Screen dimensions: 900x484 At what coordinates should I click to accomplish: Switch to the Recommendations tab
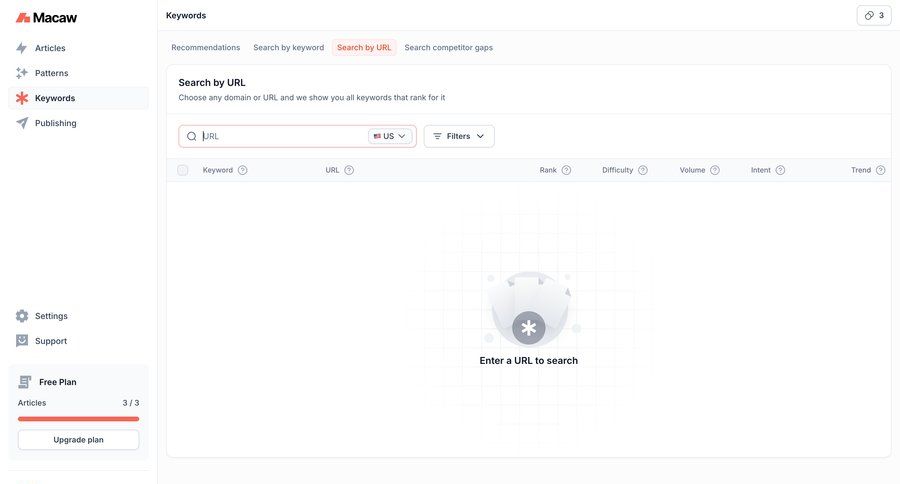tap(205, 47)
